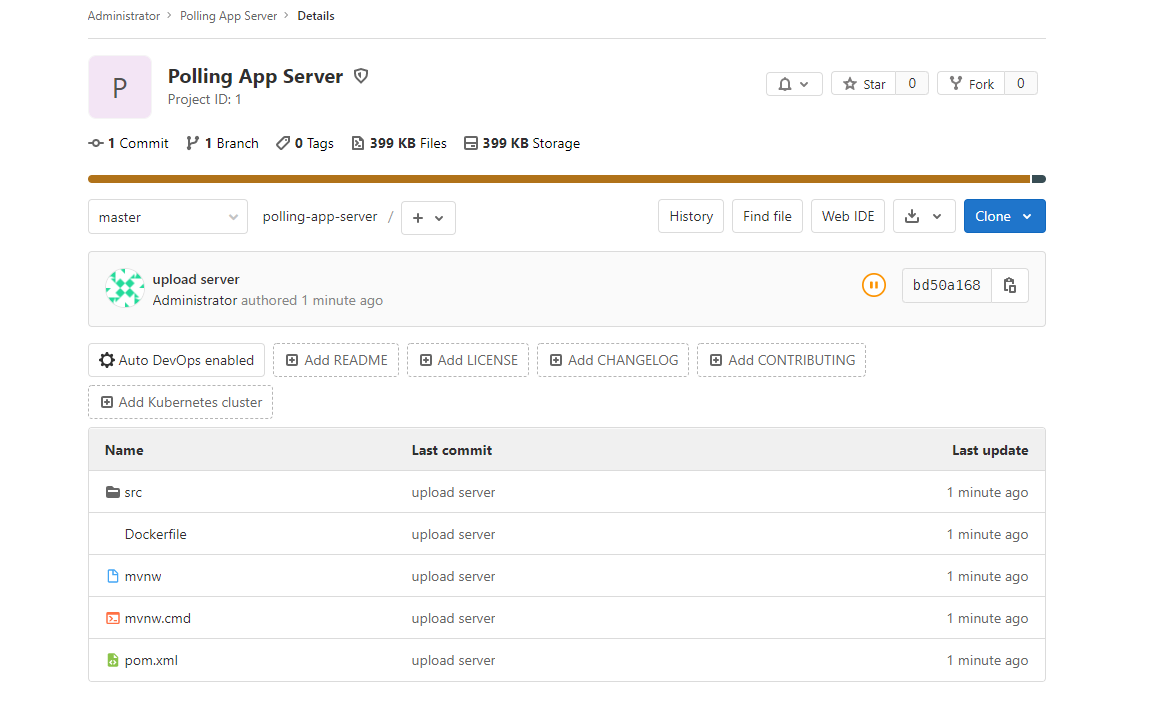Screen dimensions: 1149x725
Task: Click the project visibility shield icon
Action: 361,76
